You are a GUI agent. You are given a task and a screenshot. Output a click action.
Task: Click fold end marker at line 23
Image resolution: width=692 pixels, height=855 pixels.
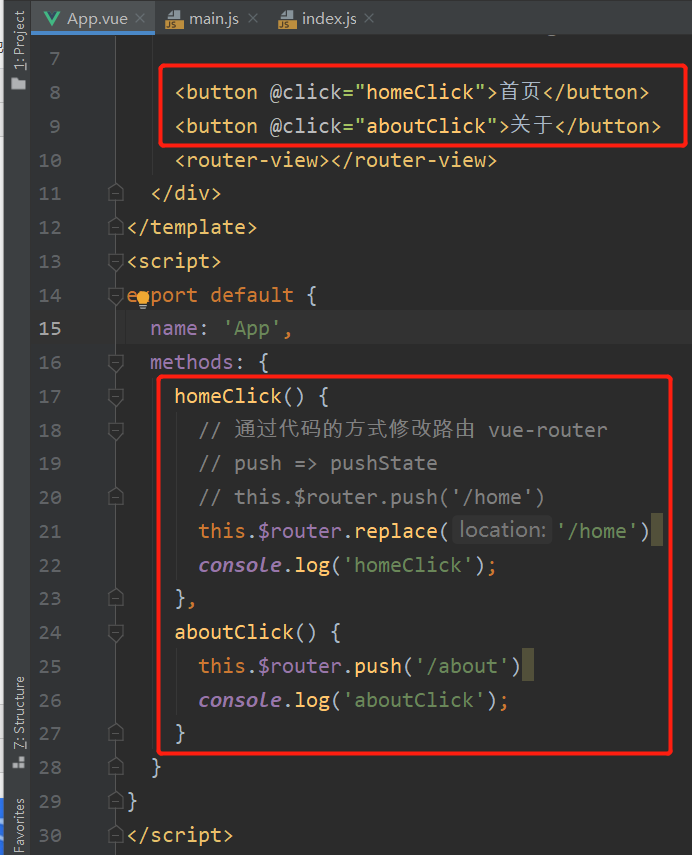point(116,598)
